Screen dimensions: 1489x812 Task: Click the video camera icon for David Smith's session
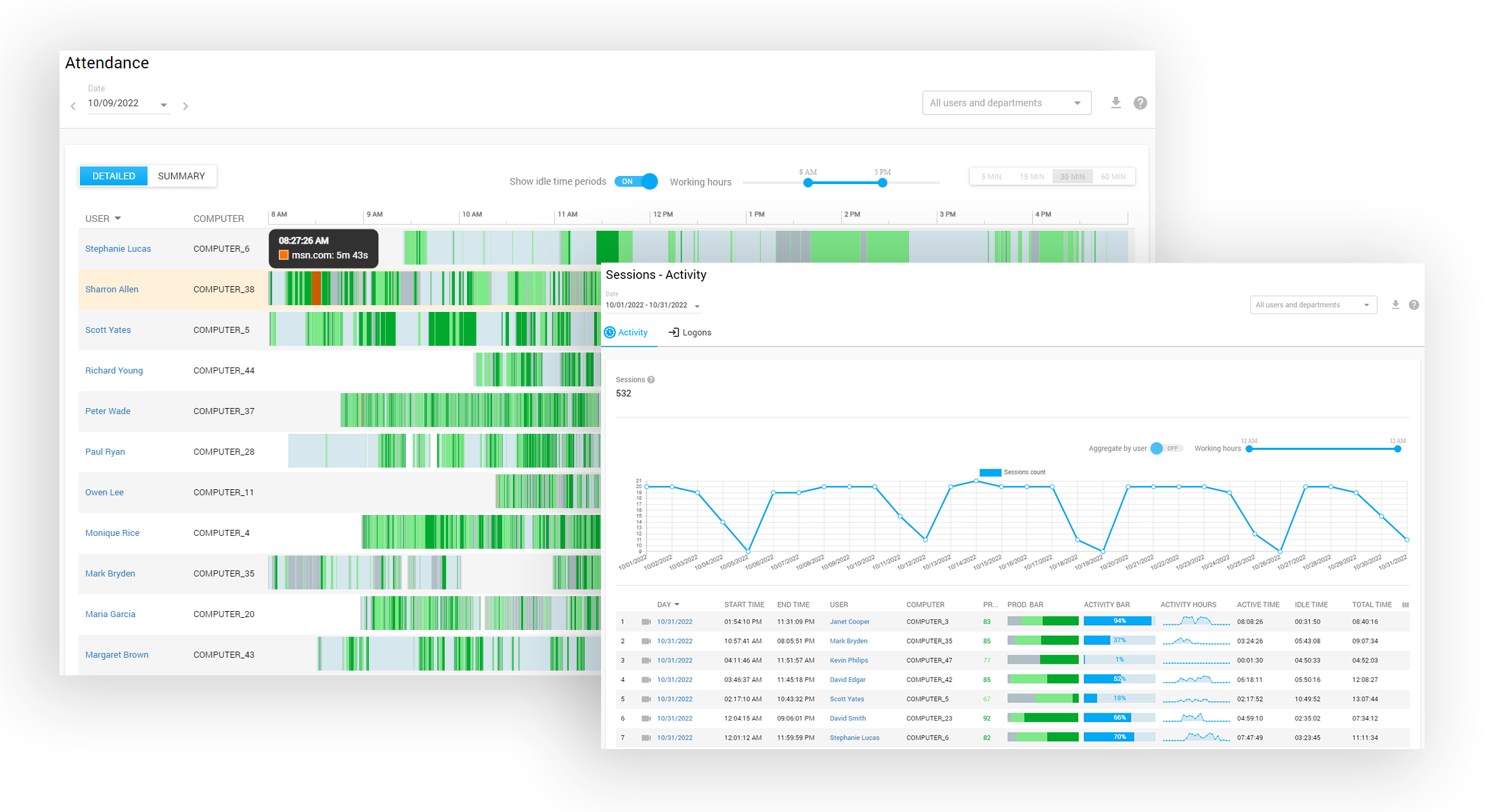646,719
